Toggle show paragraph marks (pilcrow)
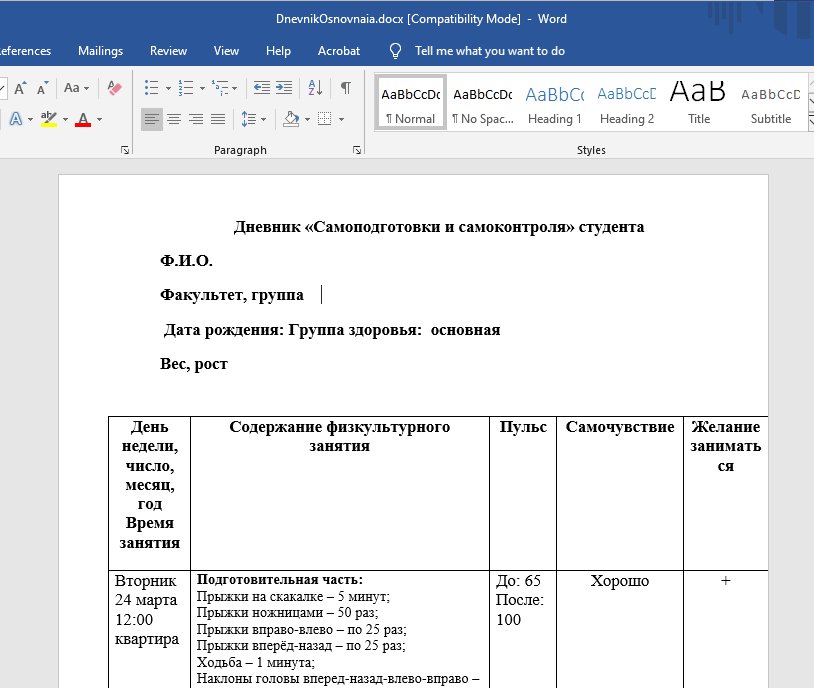Screen dimensions: 814x688 (345, 87)
